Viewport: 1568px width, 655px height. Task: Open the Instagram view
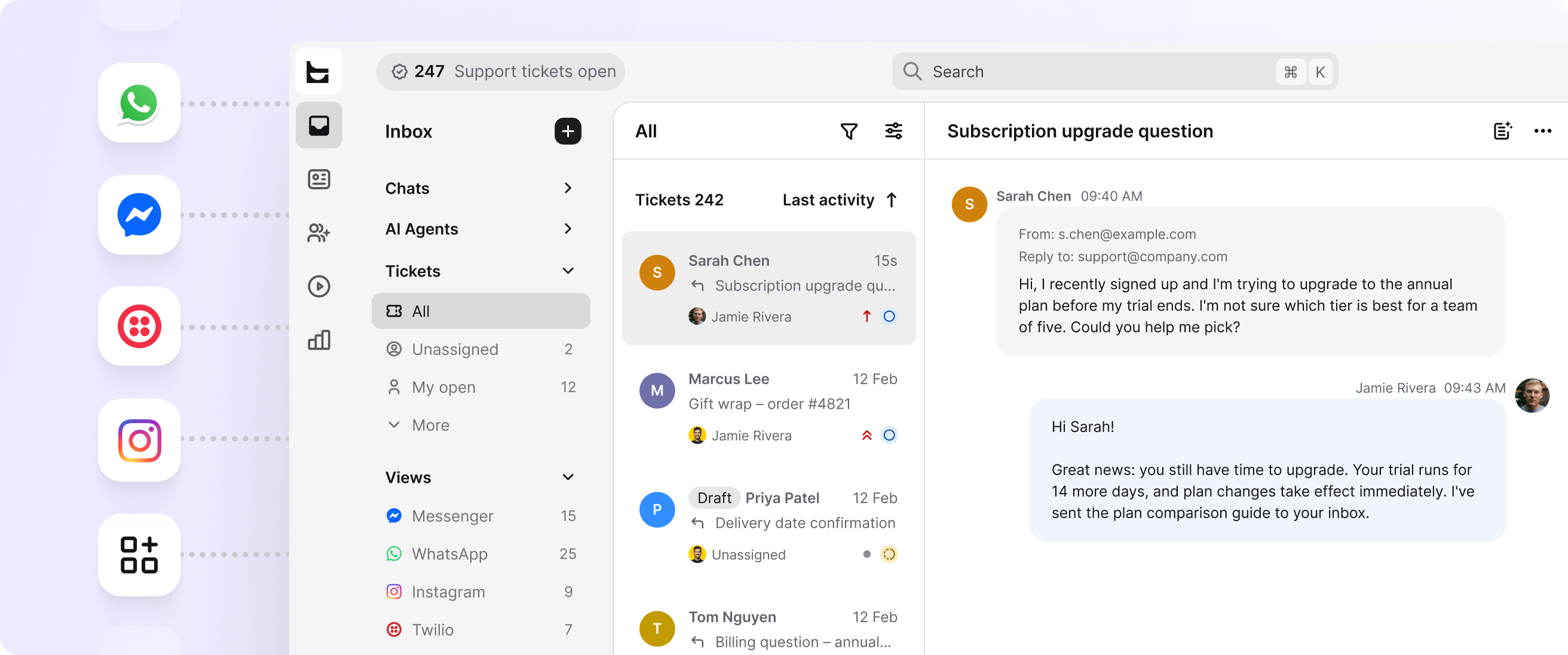[x=481, y=592]
